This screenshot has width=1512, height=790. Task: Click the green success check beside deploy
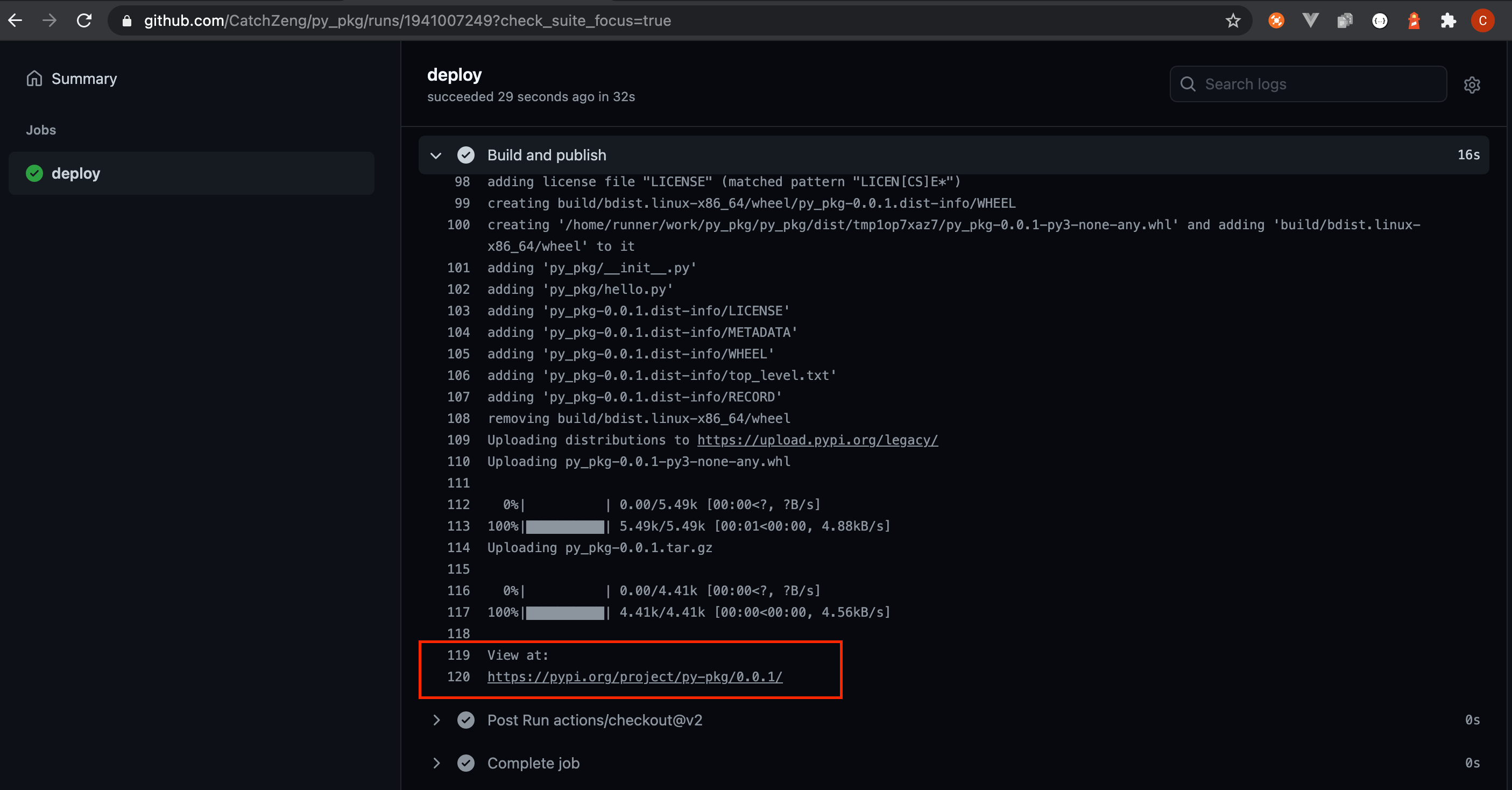tap(34, 173)
